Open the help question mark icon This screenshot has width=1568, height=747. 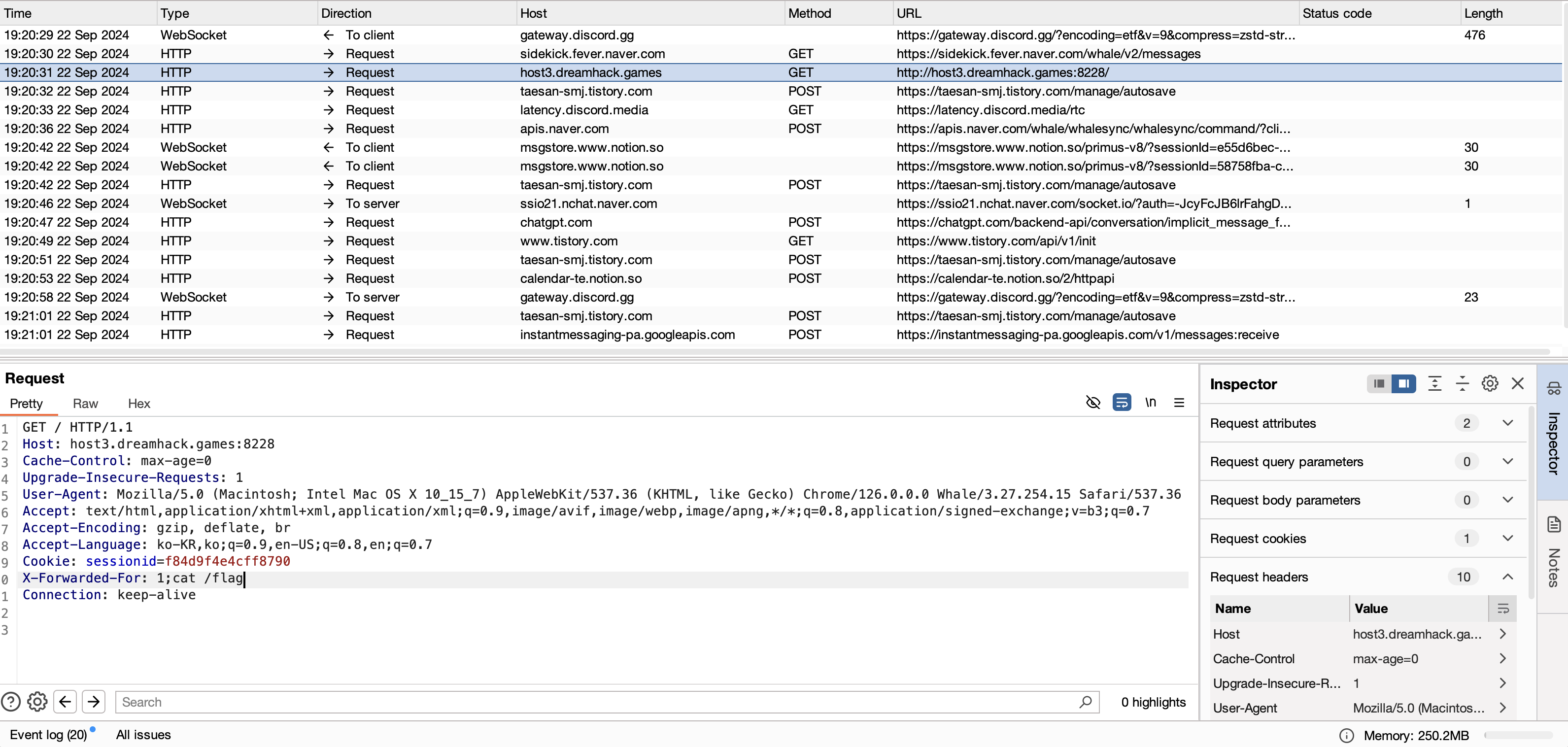click(x=11, y=702)
